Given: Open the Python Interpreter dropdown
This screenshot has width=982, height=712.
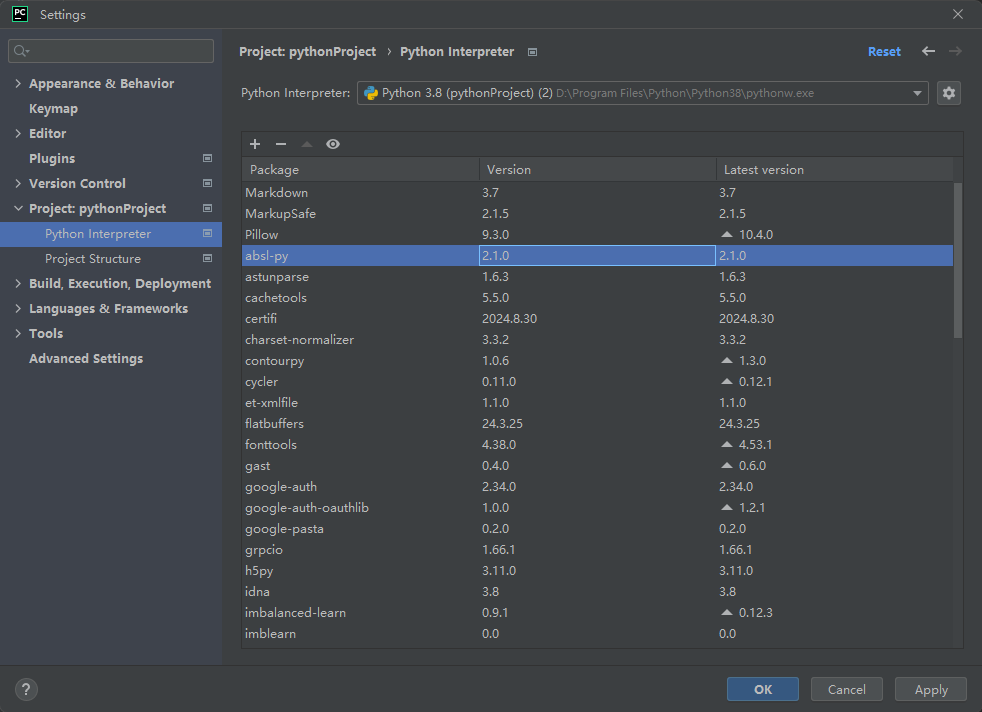Looking at the screenshot, I should pyautogui.click(x=643, y=93).
